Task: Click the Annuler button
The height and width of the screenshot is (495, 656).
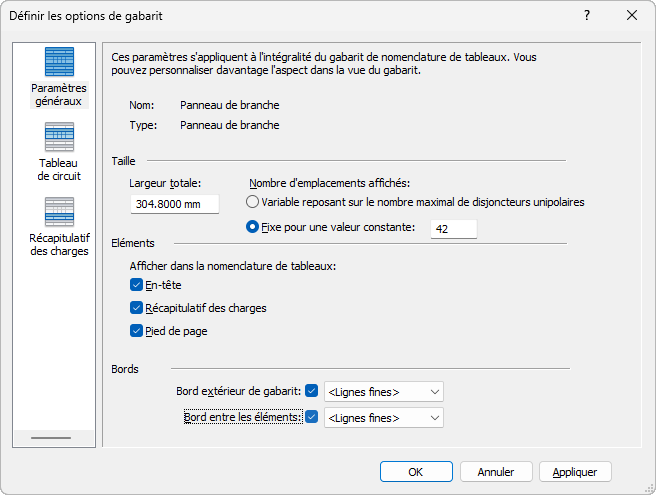Action: [x=496, y=472]
